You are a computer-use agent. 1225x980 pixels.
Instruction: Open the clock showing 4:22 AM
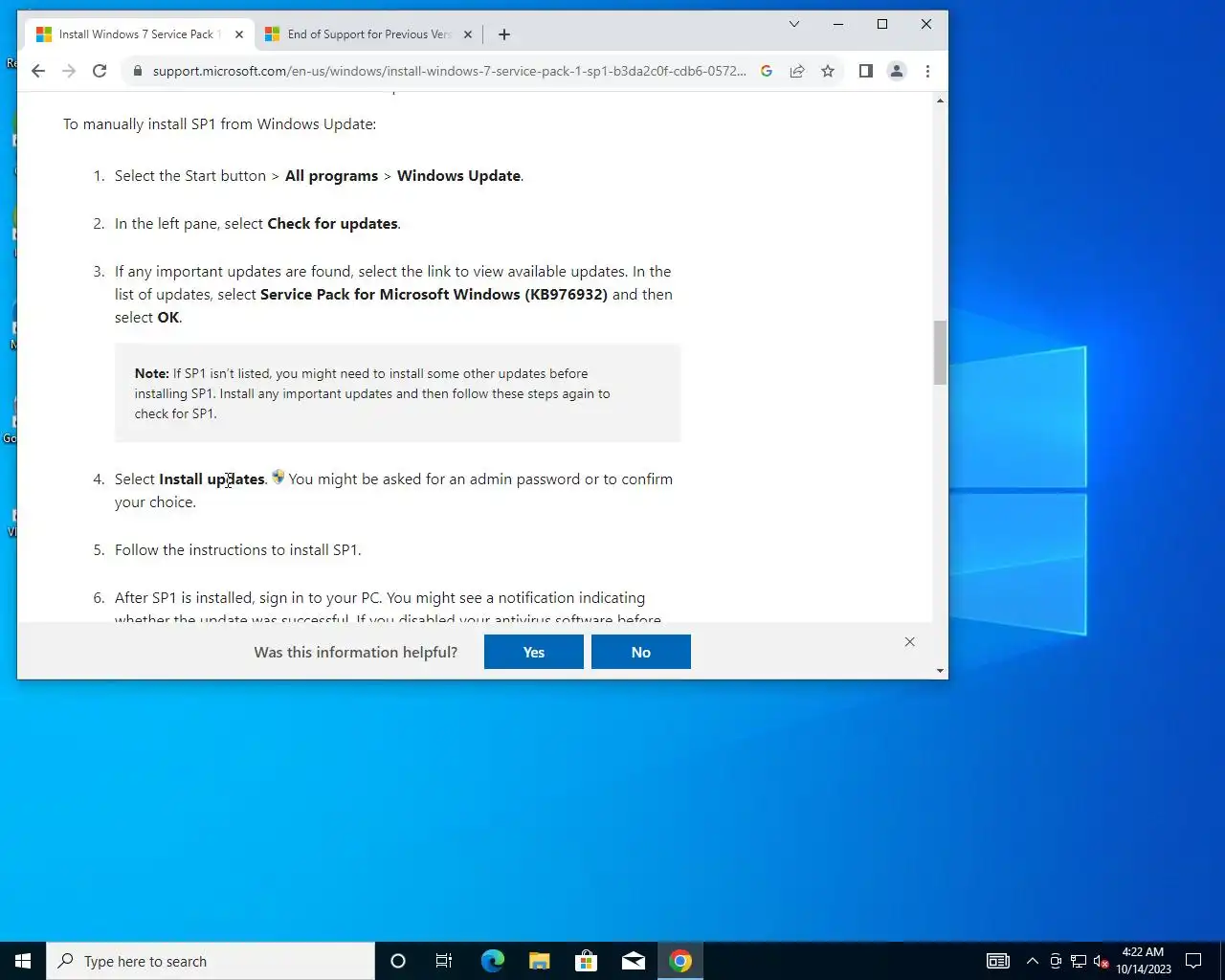point(1143,961)
